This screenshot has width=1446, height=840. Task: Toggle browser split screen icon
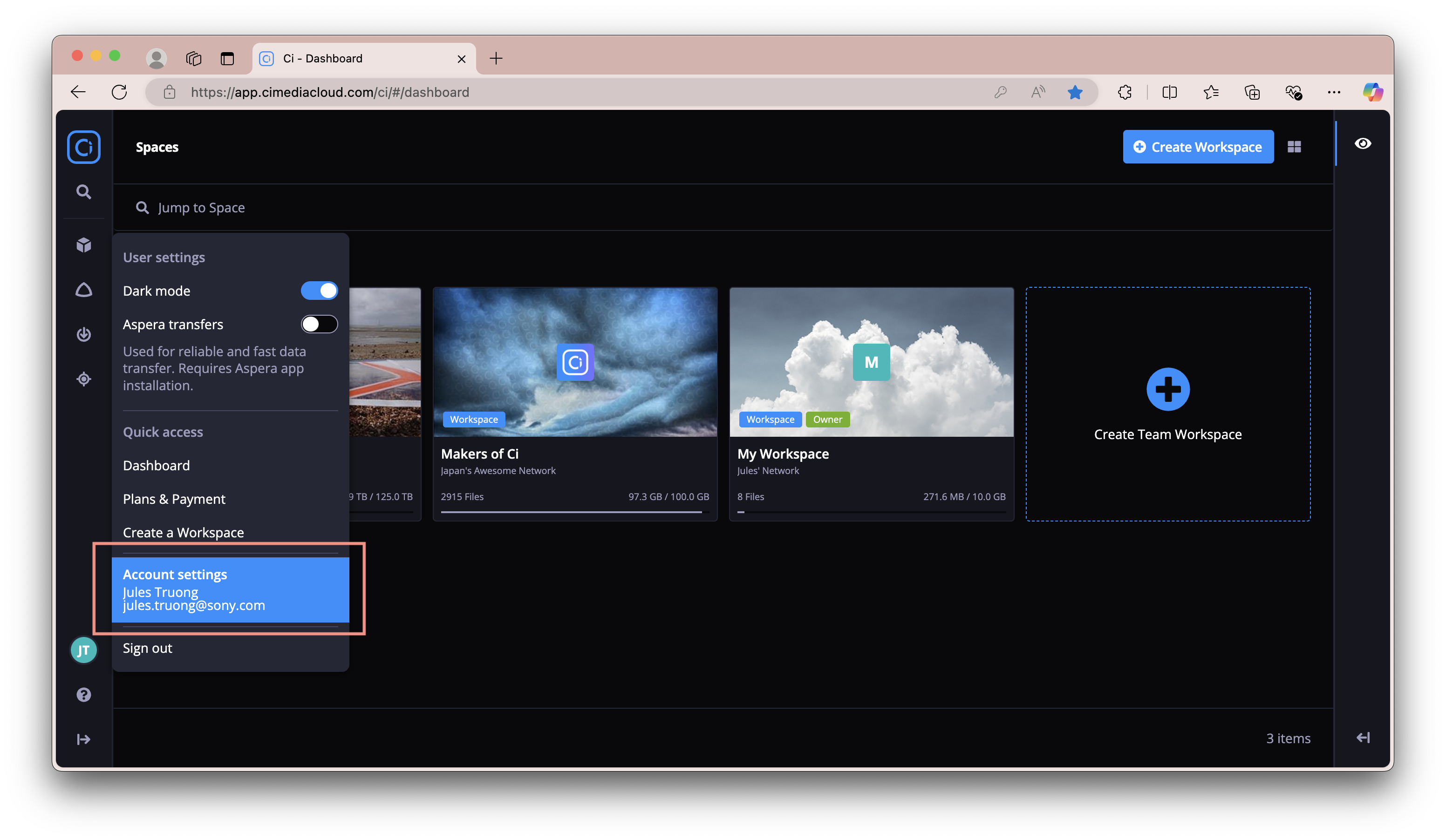(x=1169, y=92)
